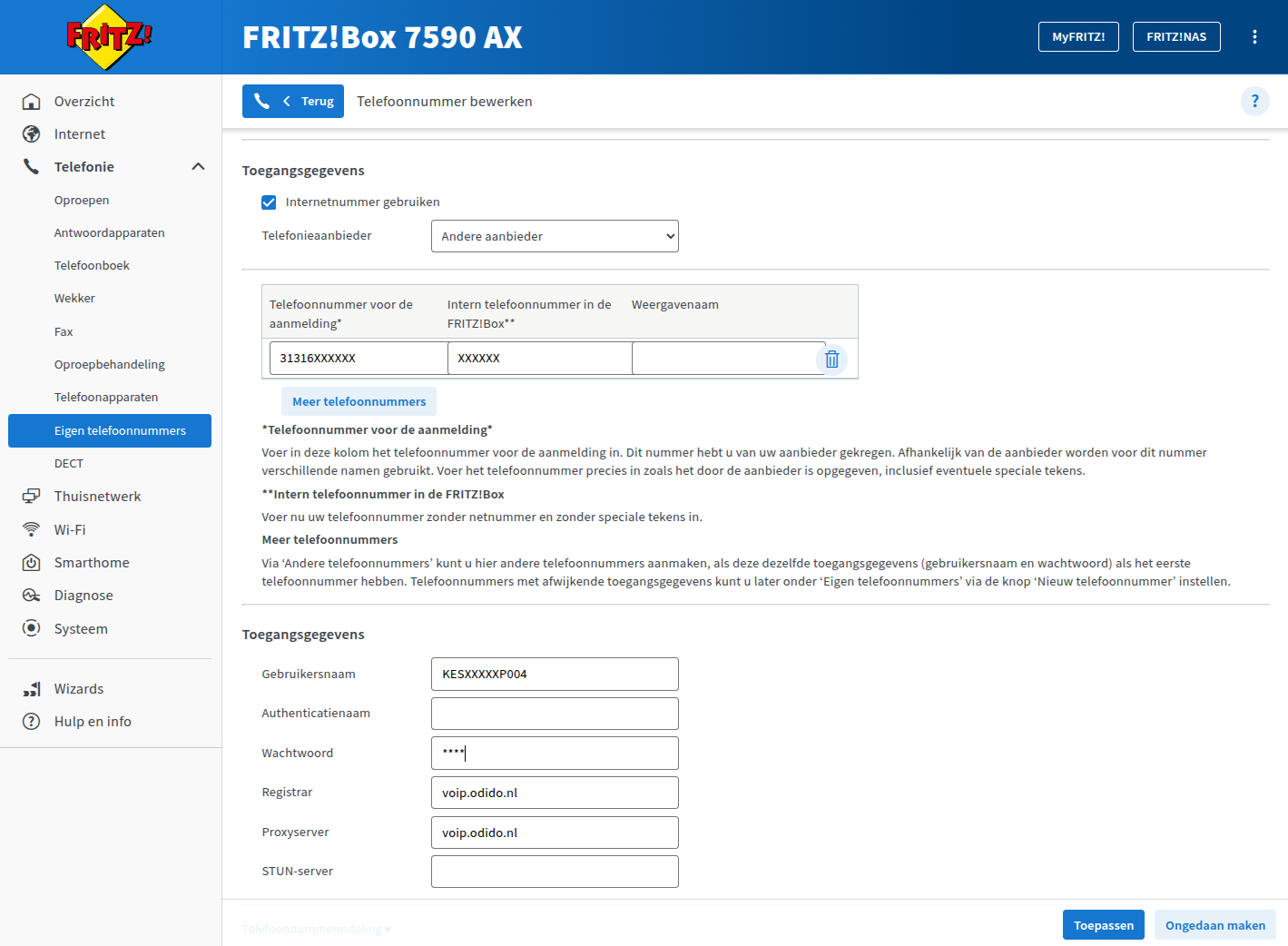Screen dimensions: 1288x946
Task: Click the Internet globe icon
Action: click(31, 134)
